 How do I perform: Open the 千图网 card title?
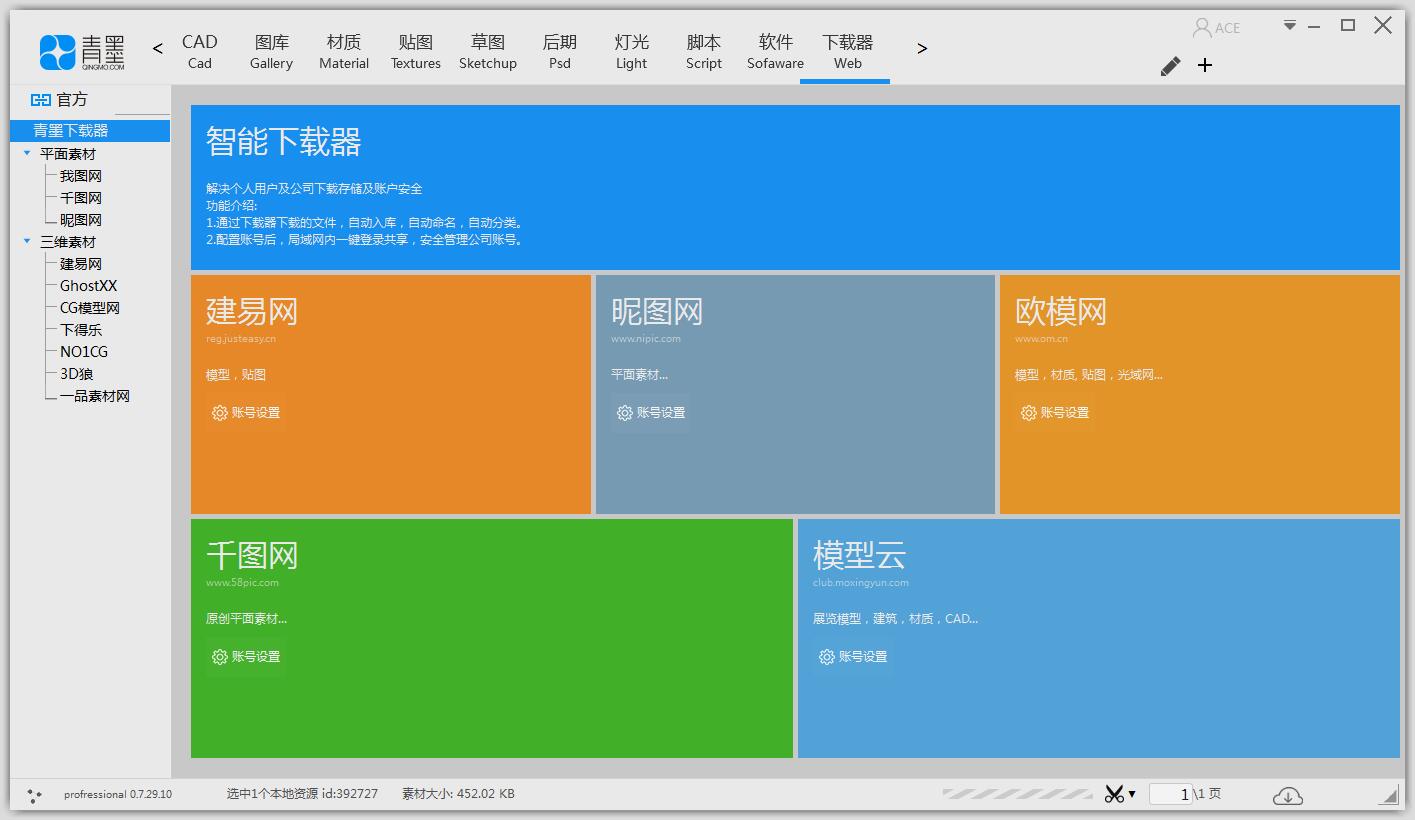[252, 555]
